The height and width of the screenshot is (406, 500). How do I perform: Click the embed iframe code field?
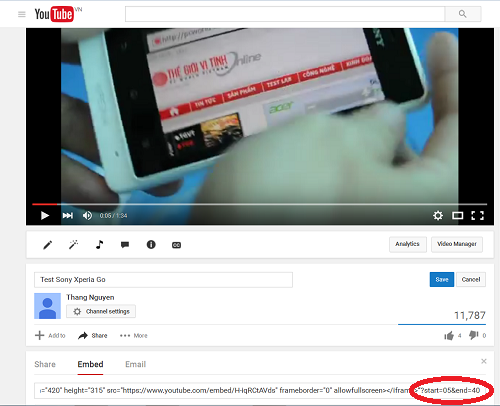click(260, 390)
